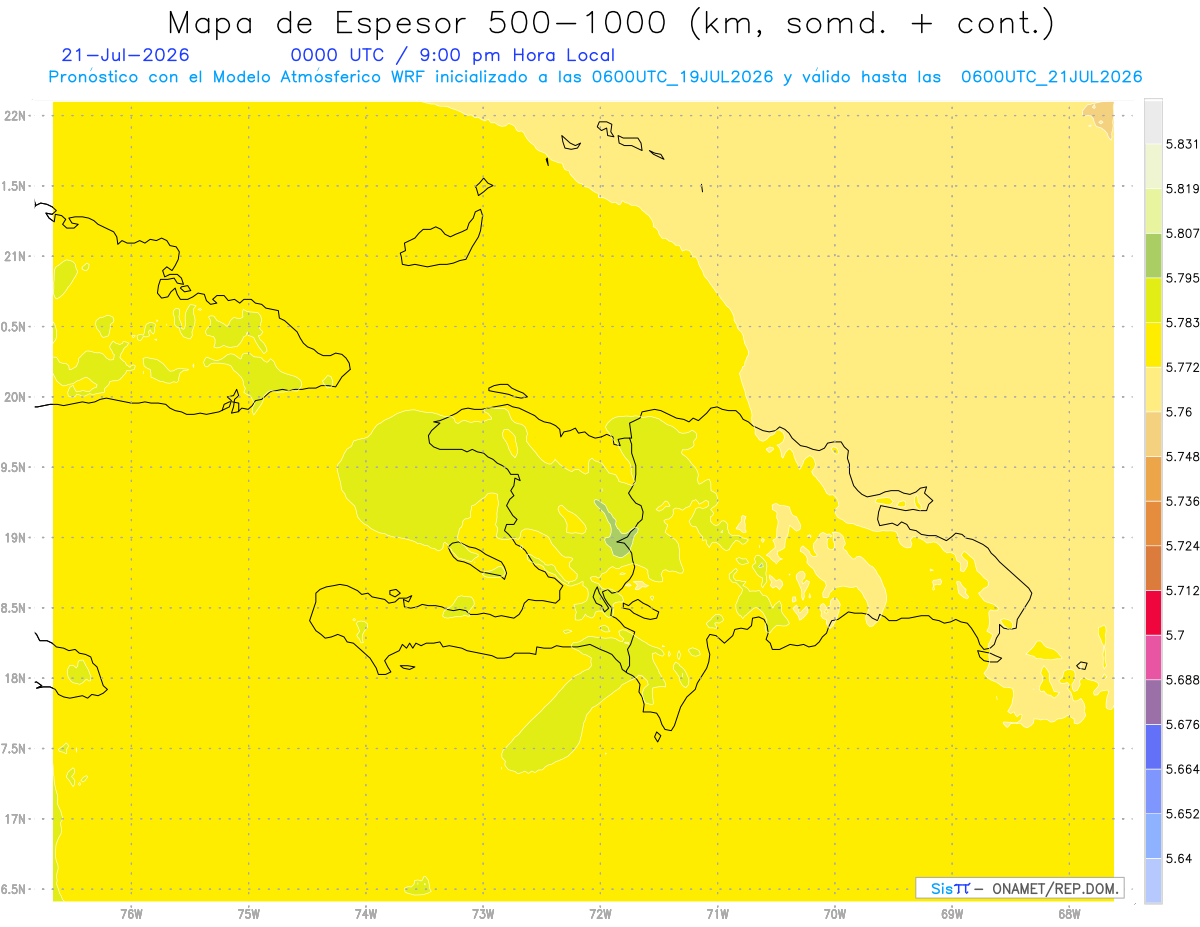
Task: Click the '5.7' legend value
Action: coord(1175,635)
